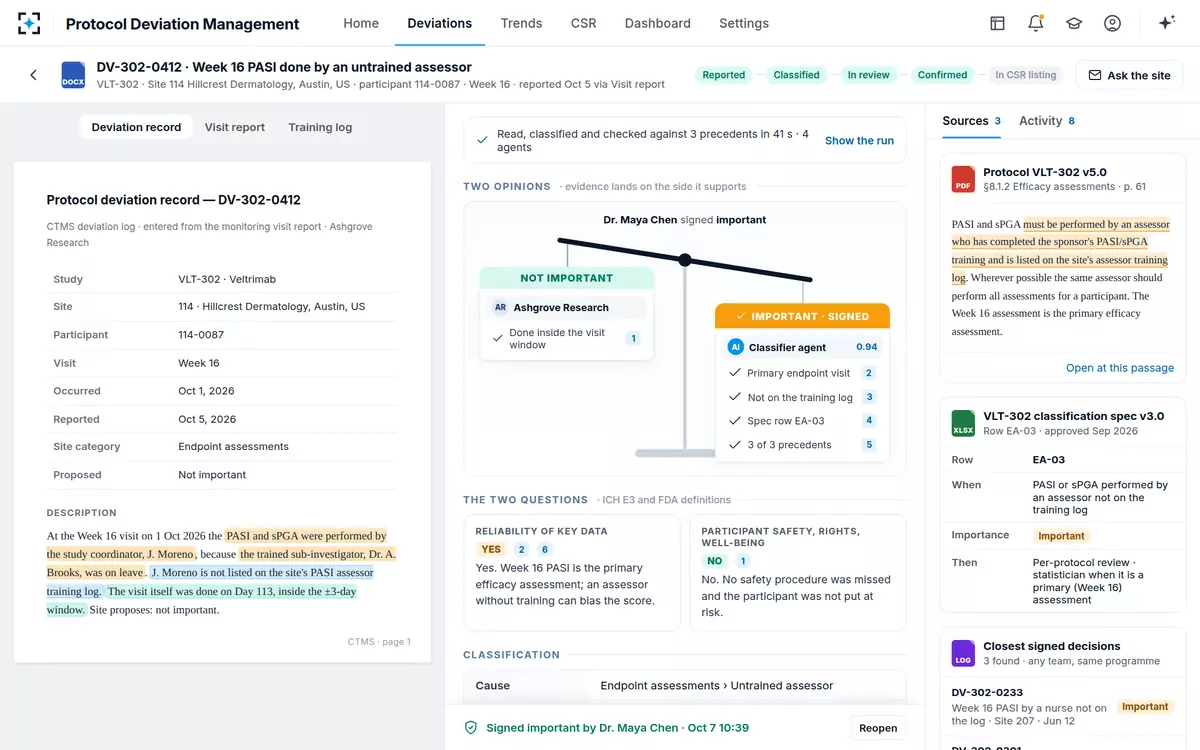This screenshot has height=750, width=1200.
Task: Switch to the Activity tab
Action: click(x=1047, y=121)
